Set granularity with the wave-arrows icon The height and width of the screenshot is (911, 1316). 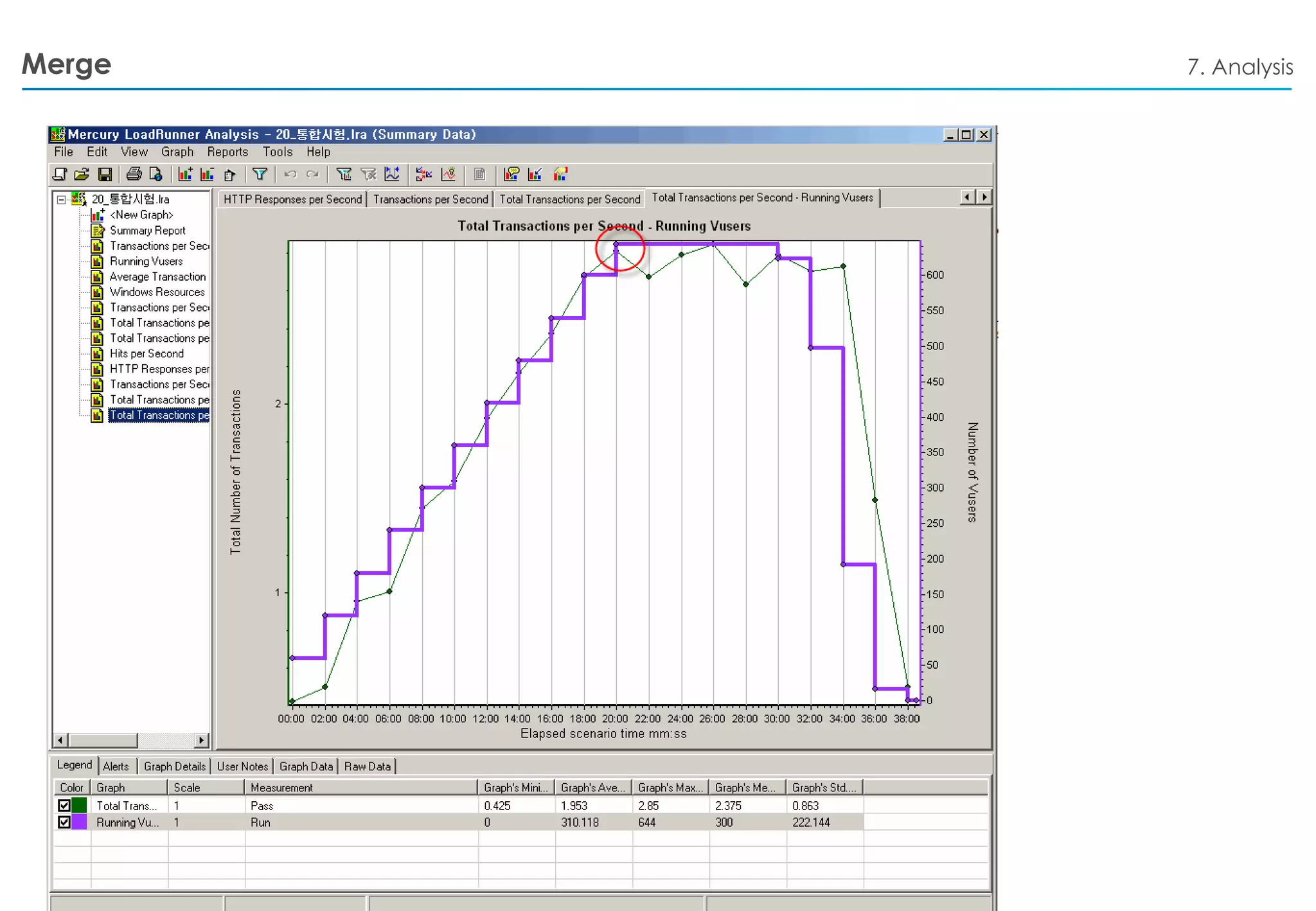click(392, 174)
